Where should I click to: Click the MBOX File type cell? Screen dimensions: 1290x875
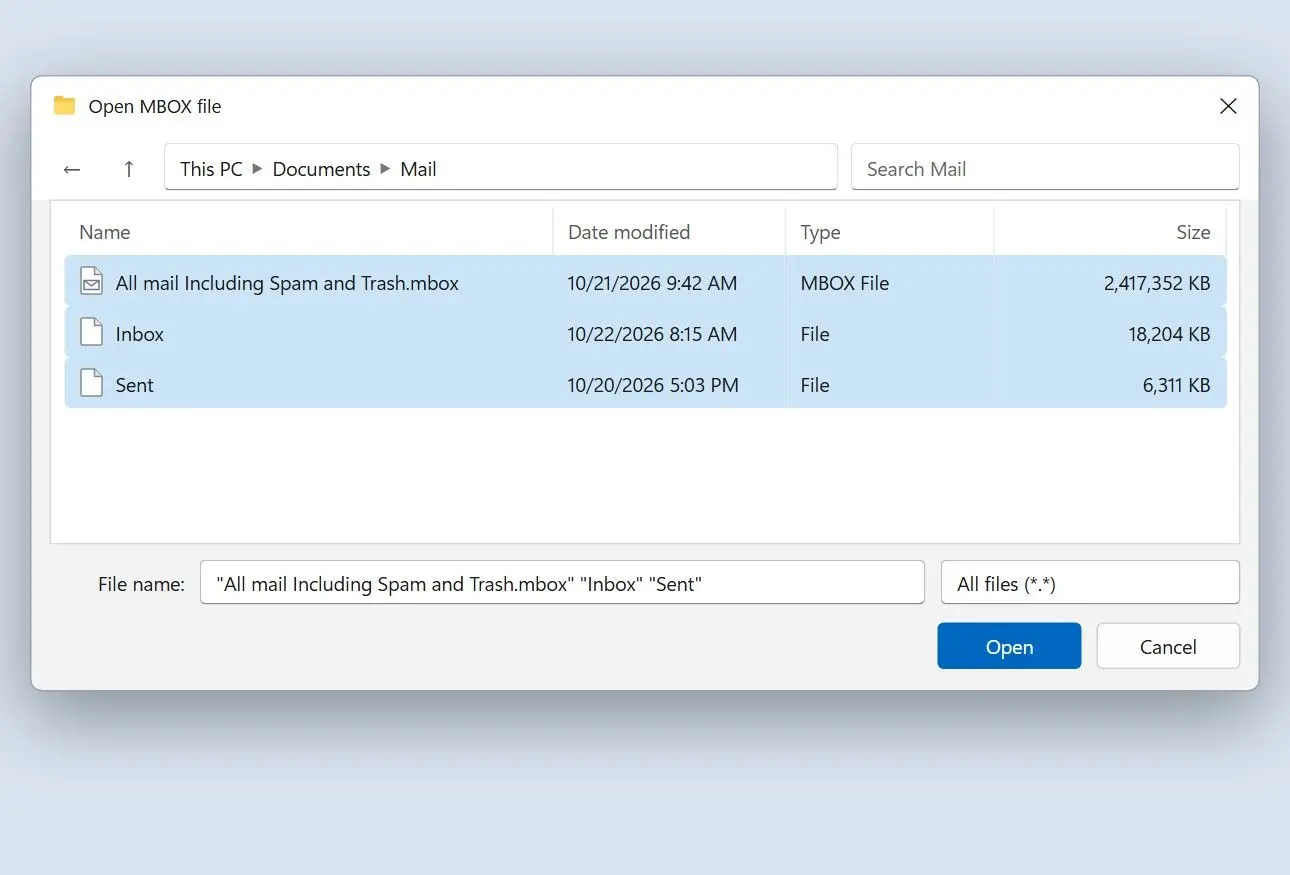(845, 283)
